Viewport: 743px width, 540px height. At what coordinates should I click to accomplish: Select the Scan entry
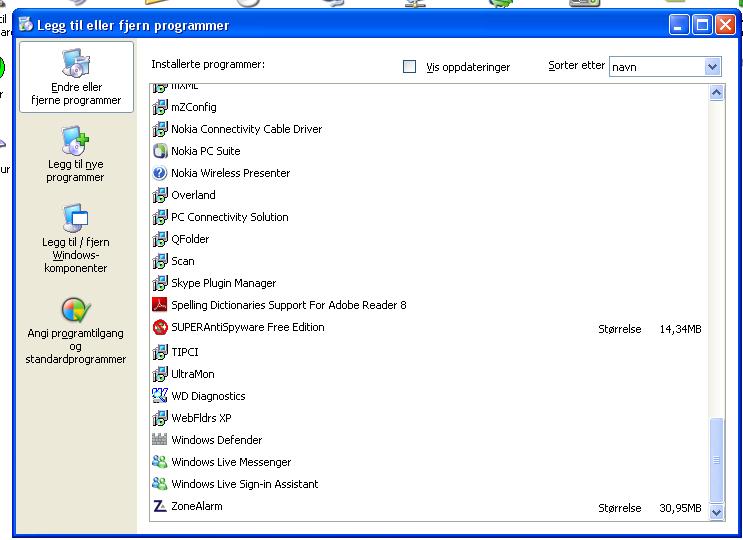pos(429,261)
